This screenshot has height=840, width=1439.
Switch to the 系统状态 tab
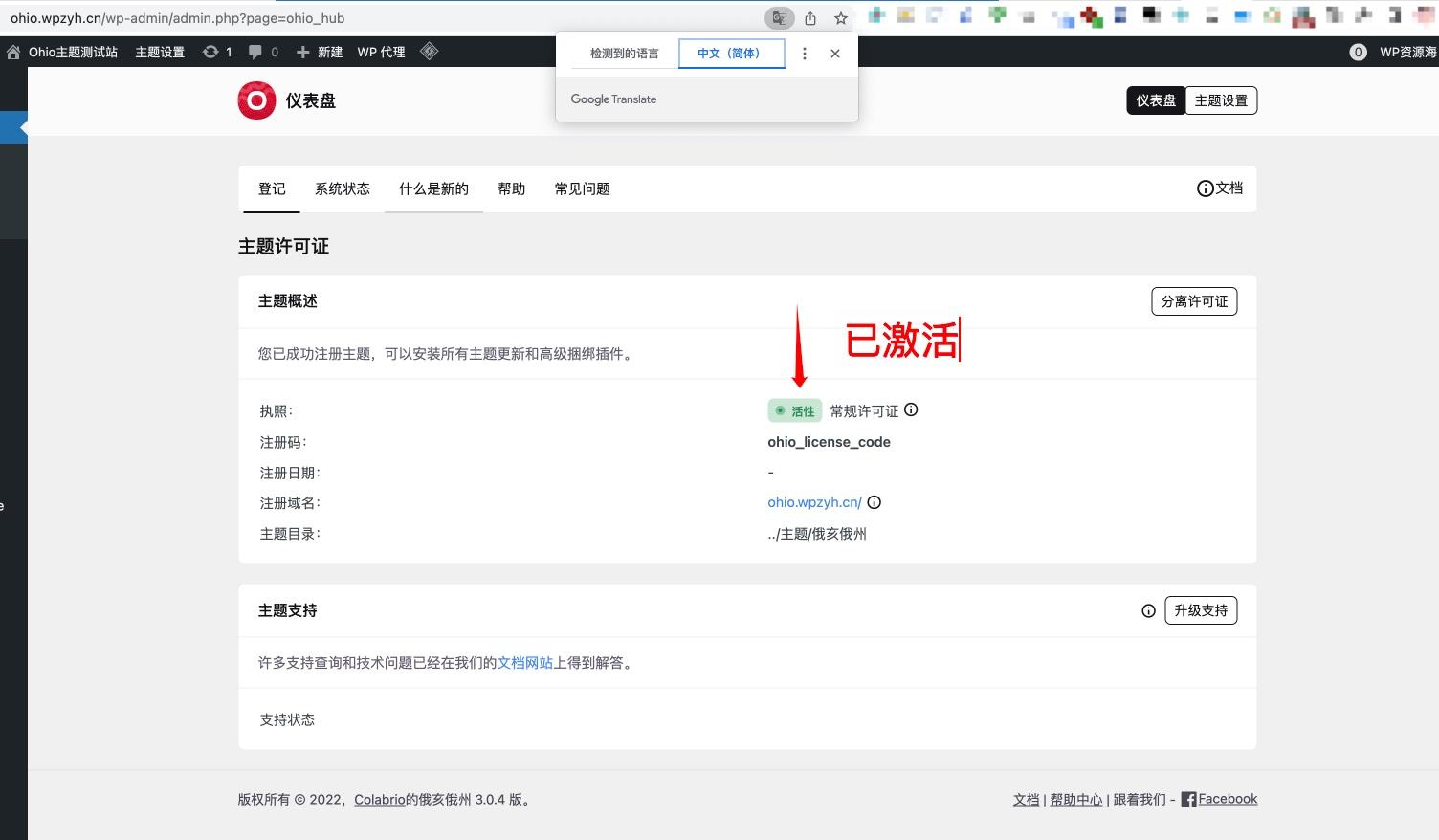coord(343,188)
